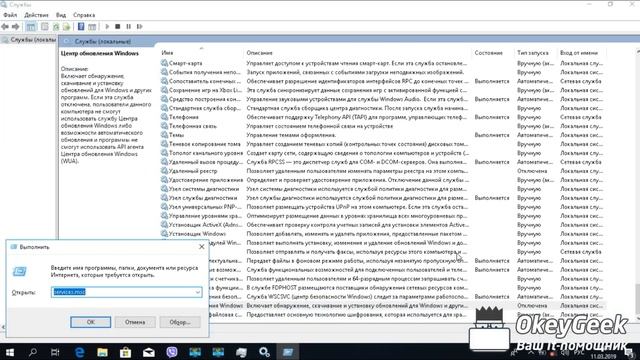Restart the service with the restart icon

tap(140, 27)
